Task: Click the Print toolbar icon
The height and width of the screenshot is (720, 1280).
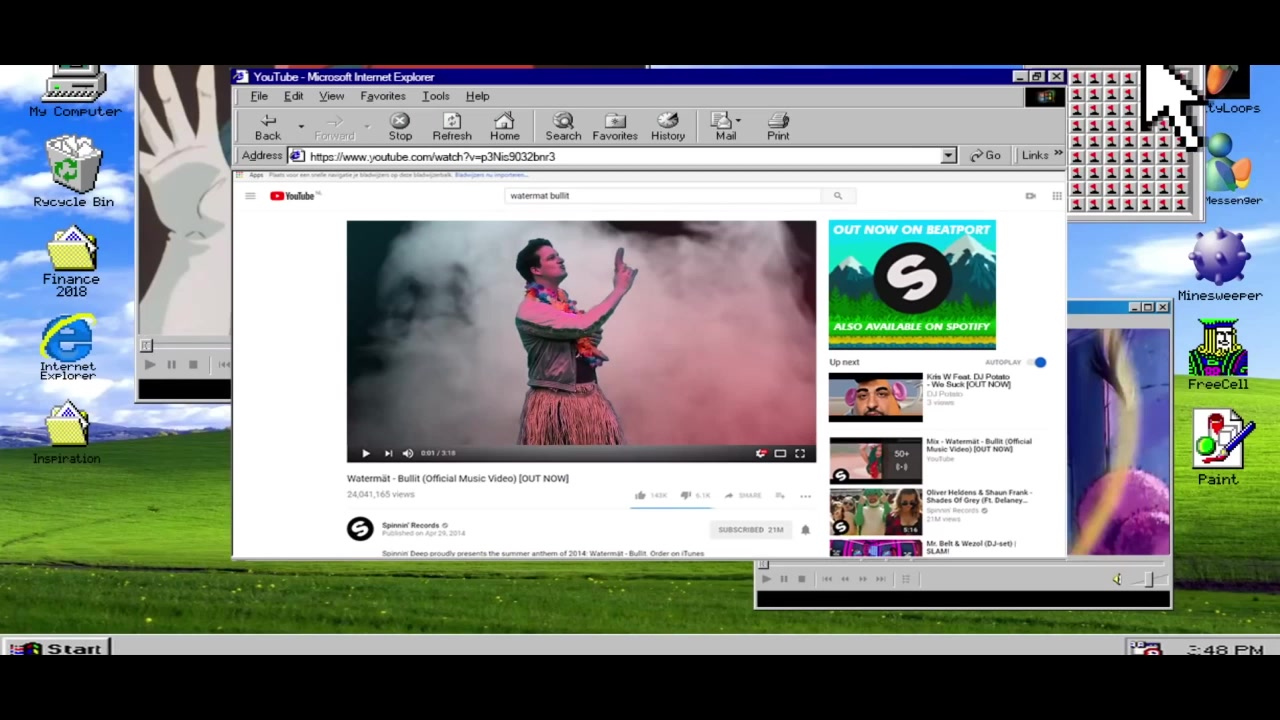Action: tap(778, 127)
